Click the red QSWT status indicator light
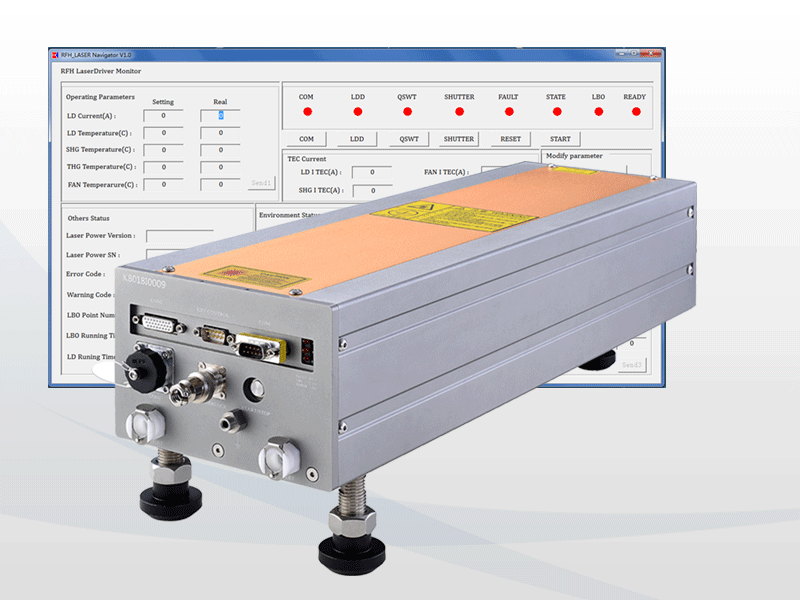Screen dimensions: 800x600 click(407, 112)
